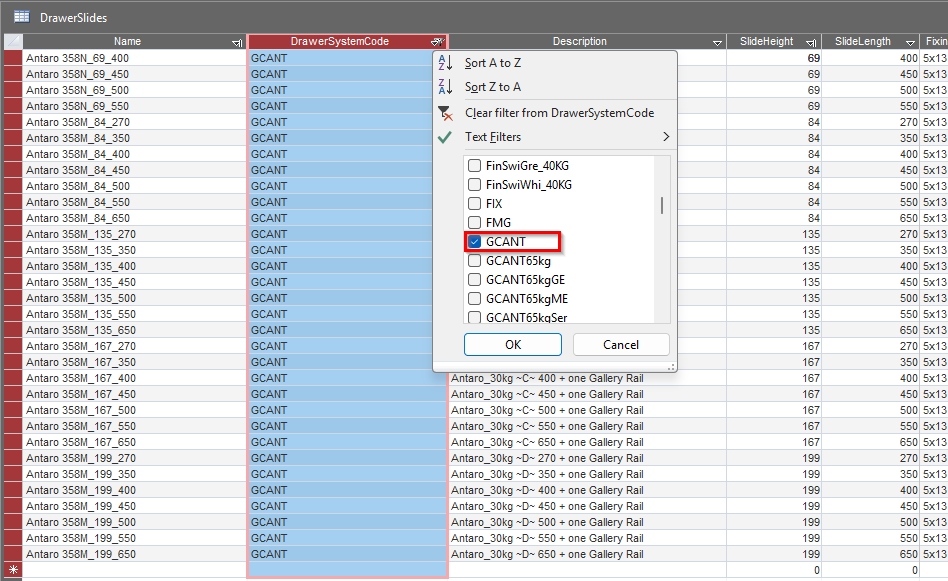Image resolution: width=948 pixels, height=581 pixels.
Task: Open DrawerSystemCode column filter arrow
Action: [438, 42]
